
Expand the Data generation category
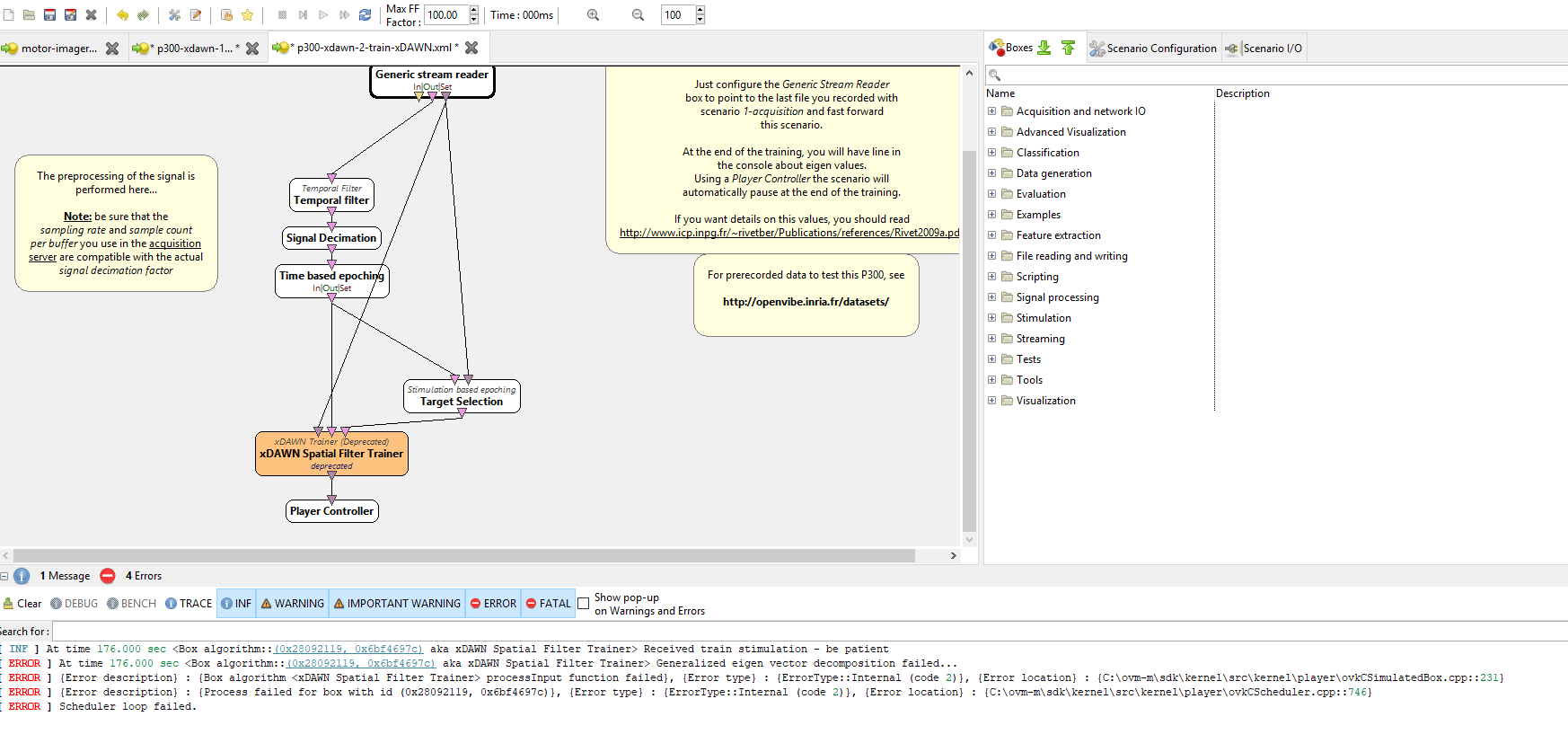tap(991, 173)
